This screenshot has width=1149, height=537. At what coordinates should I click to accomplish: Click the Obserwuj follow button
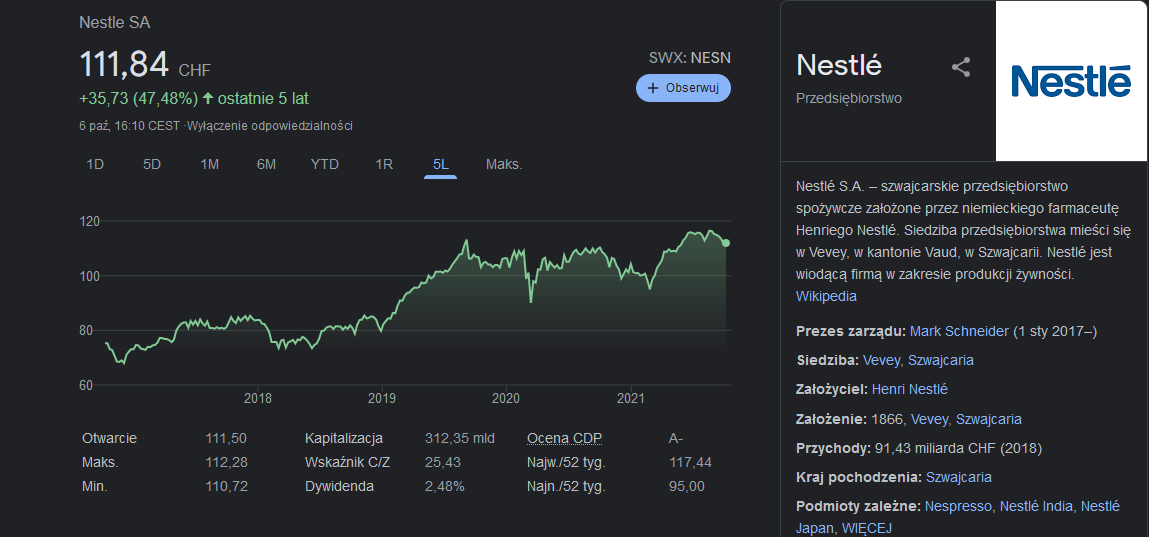[x=683, y=88]
